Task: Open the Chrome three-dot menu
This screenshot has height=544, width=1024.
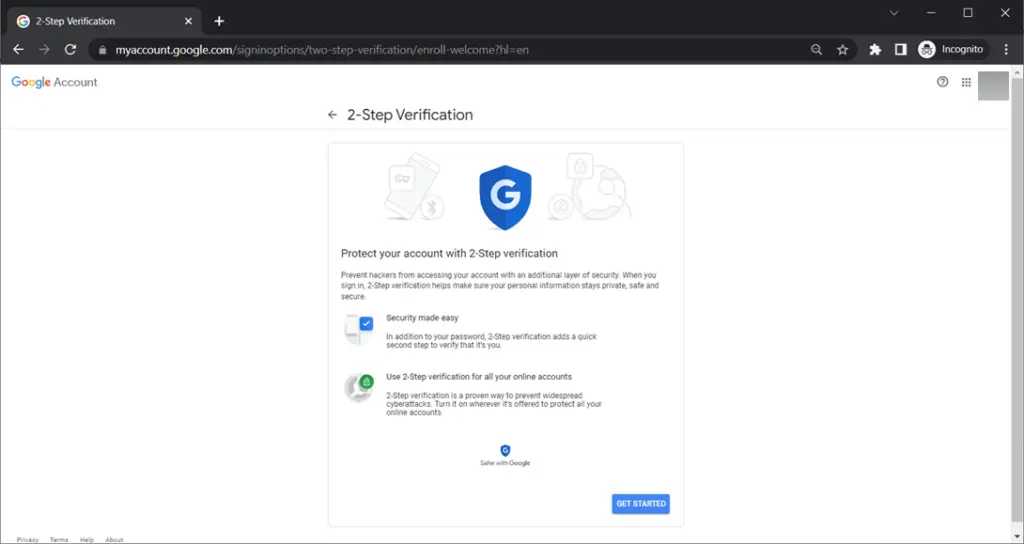Action: (1006, 50)
